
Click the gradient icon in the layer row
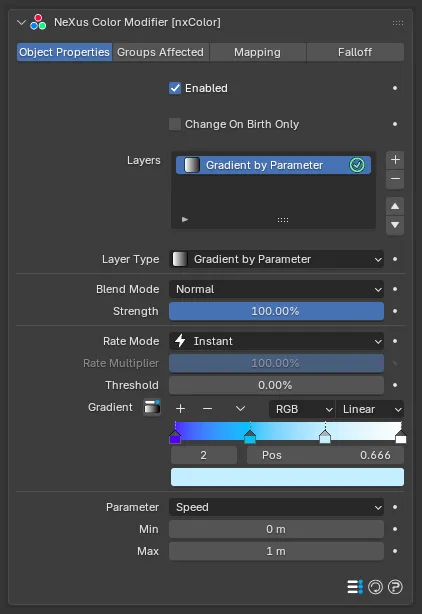pyautogui.click(x=192, y=165)
